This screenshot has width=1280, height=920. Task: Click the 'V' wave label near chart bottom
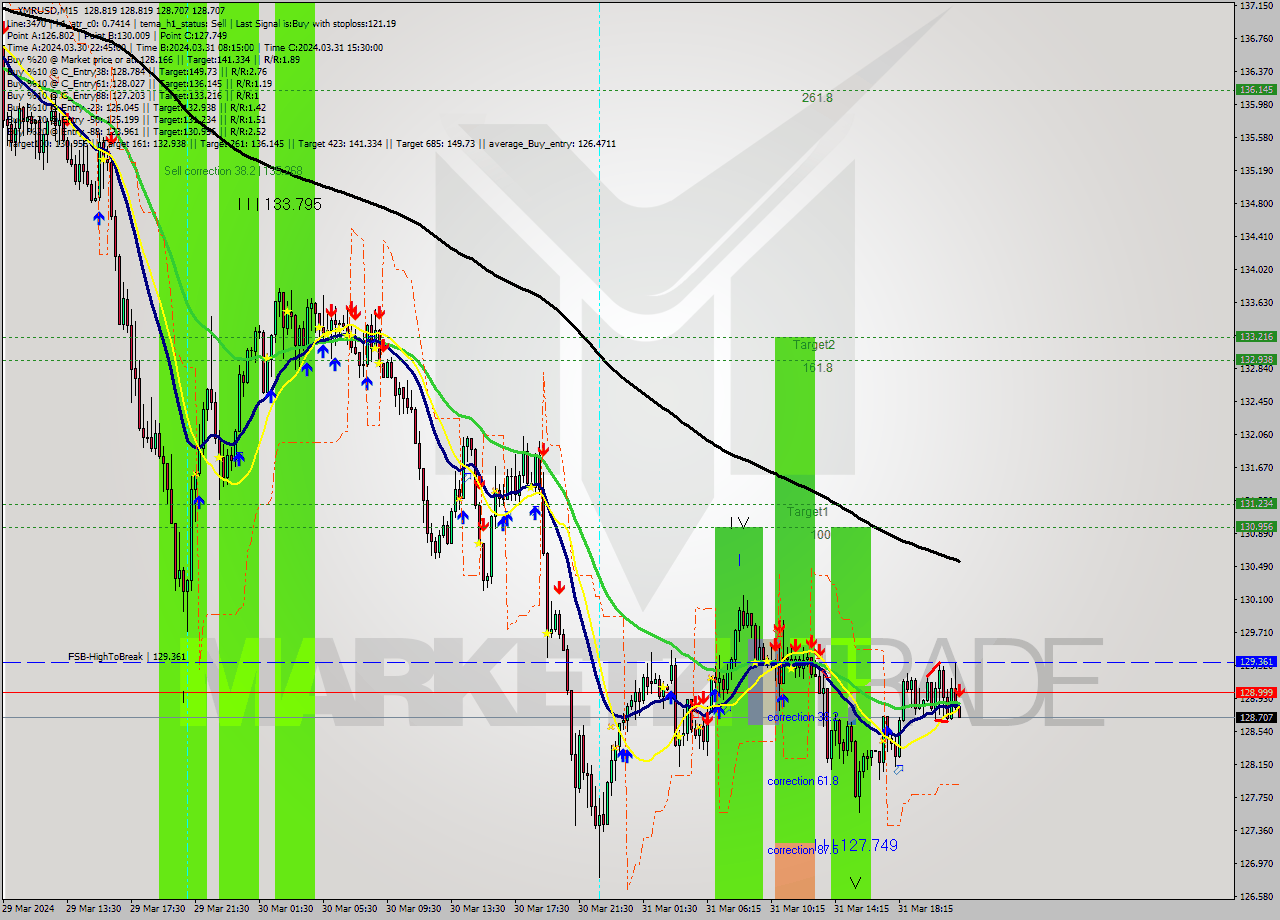[855, 883]
